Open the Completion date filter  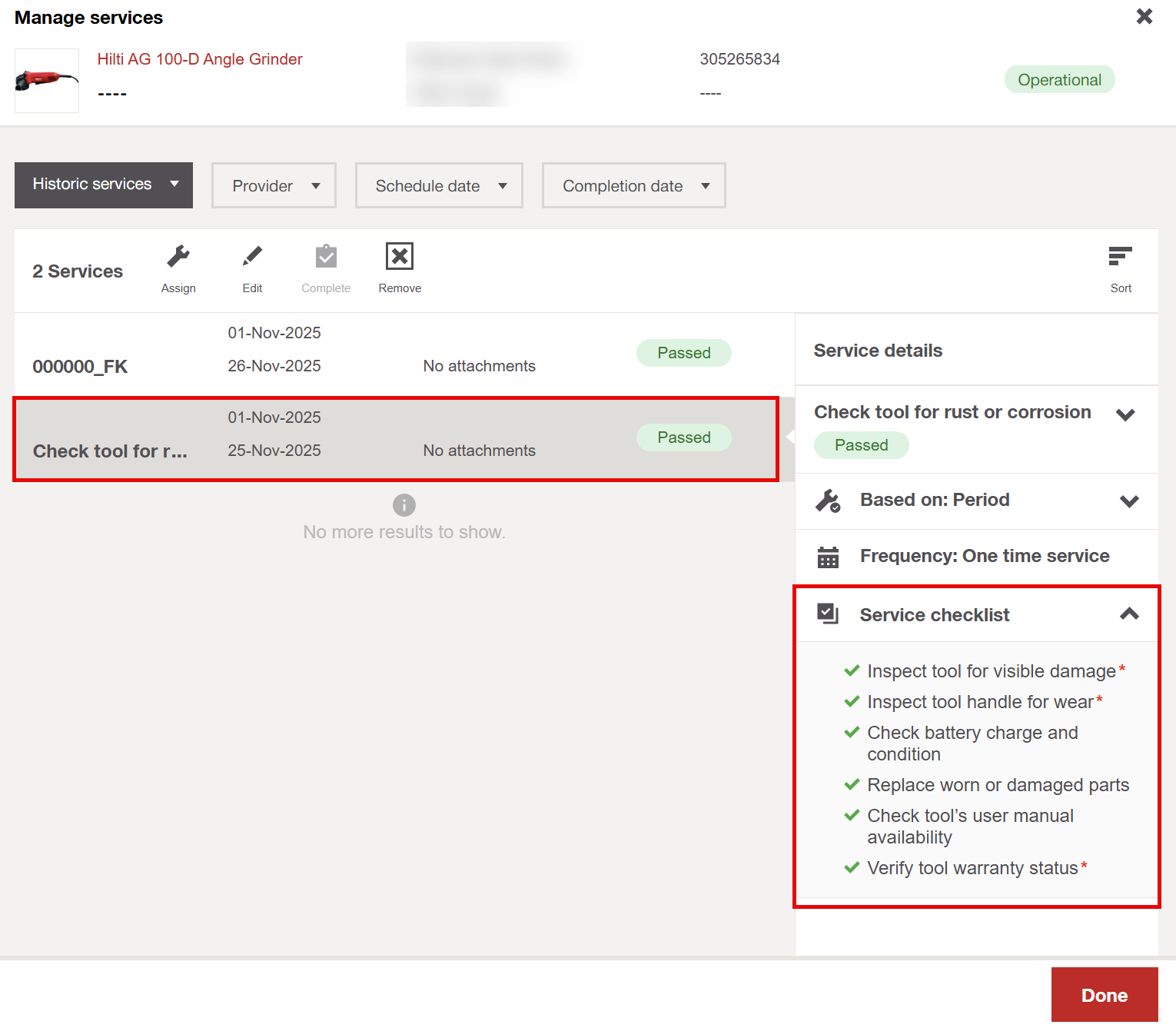(x=633, y=186)
